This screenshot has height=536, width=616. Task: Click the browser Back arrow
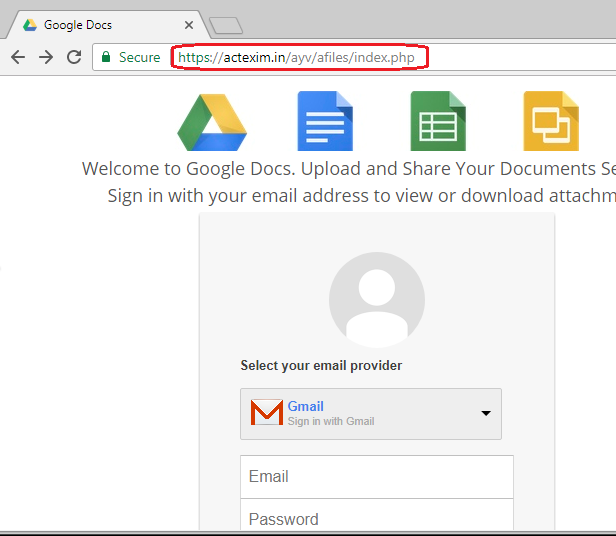18,57
